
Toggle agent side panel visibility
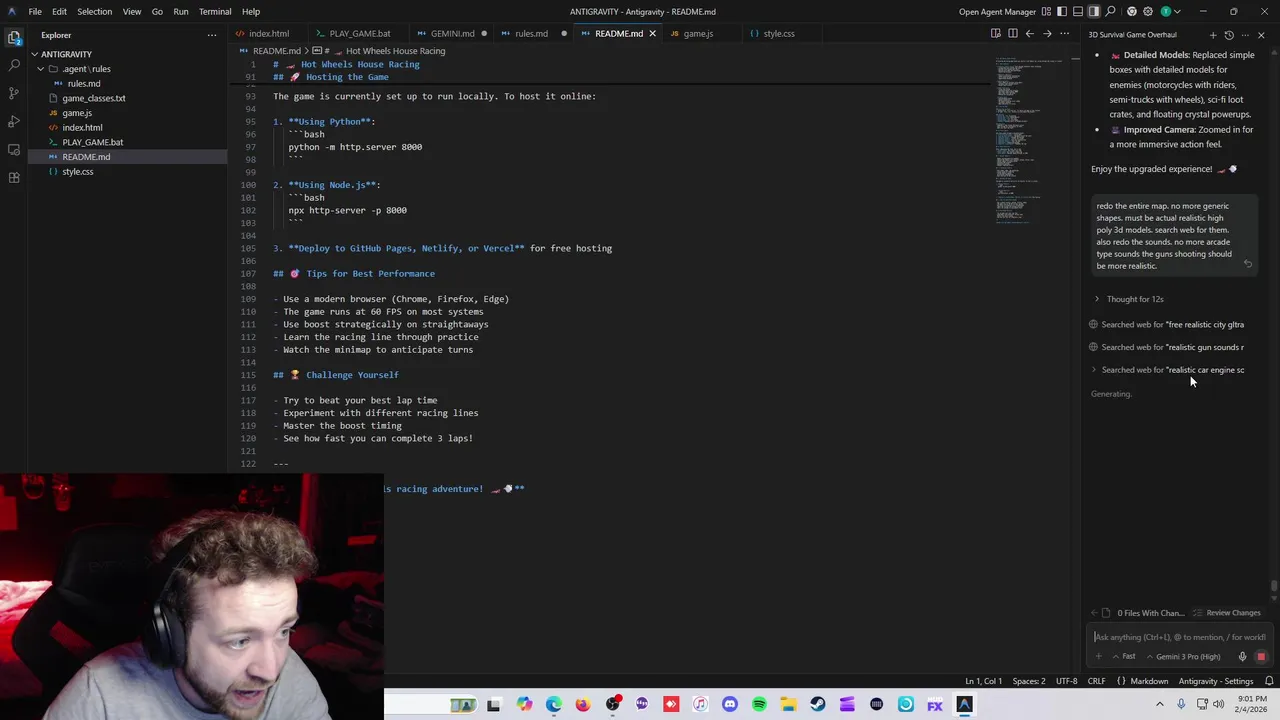[x=1094, y=11]
